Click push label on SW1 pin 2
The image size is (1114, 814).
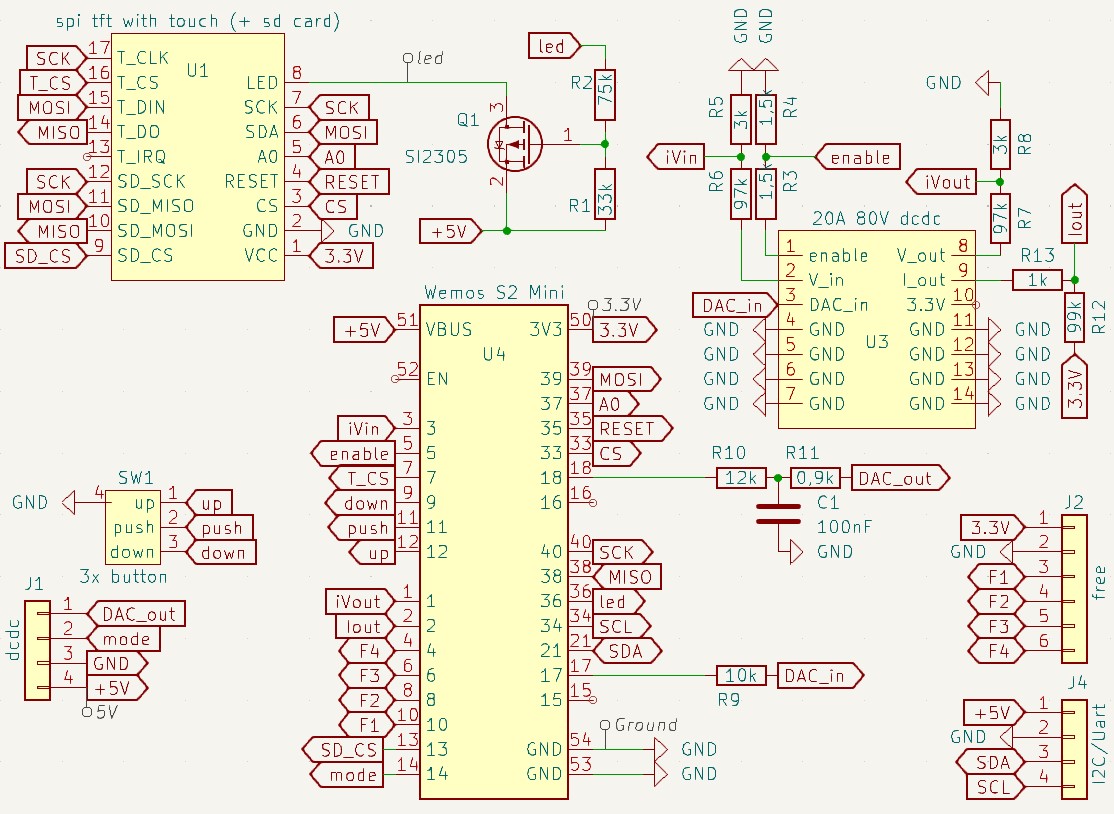[220, 528]
